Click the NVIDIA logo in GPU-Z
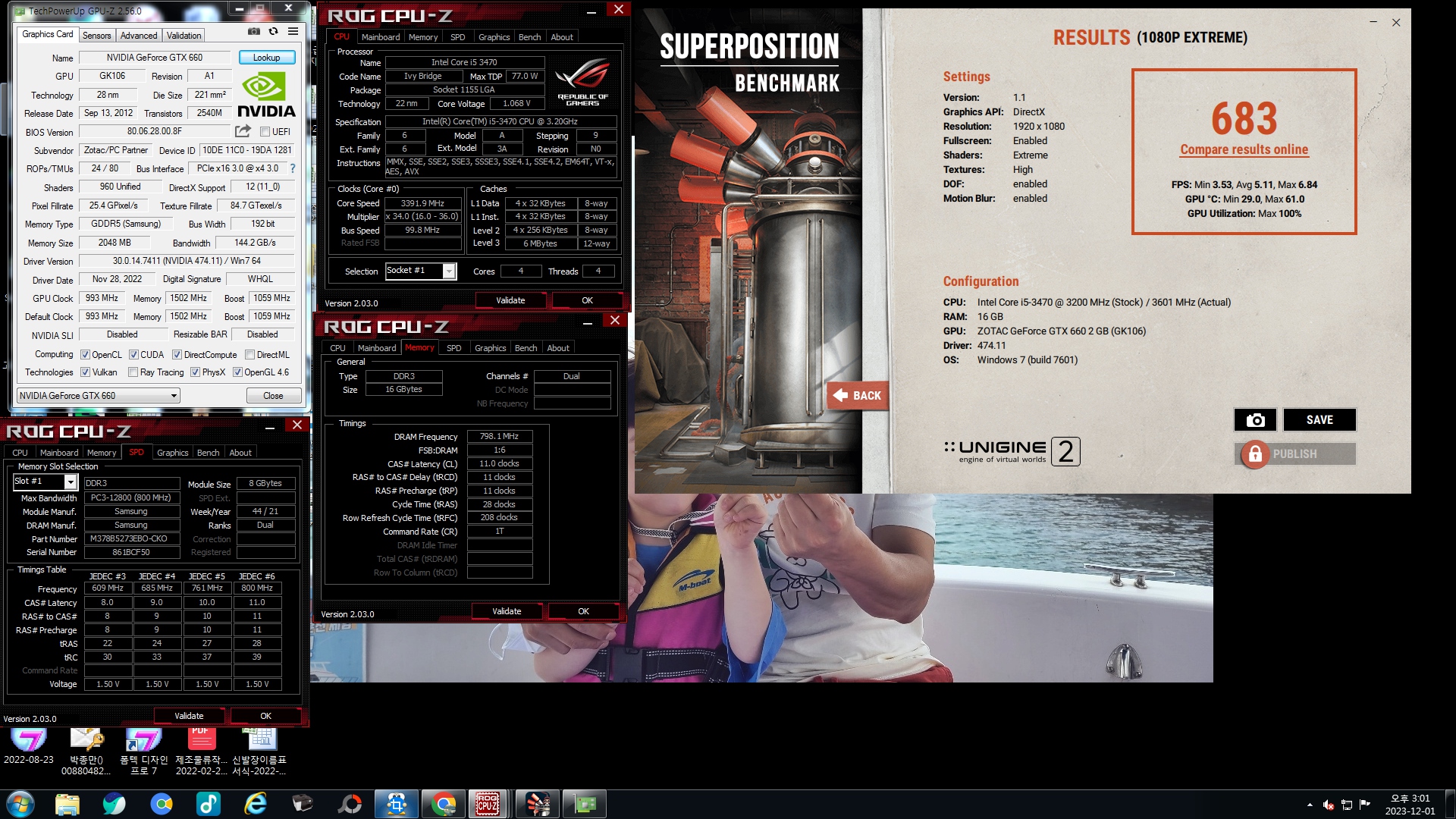1456x819 pixels. [x=266, y=95]
